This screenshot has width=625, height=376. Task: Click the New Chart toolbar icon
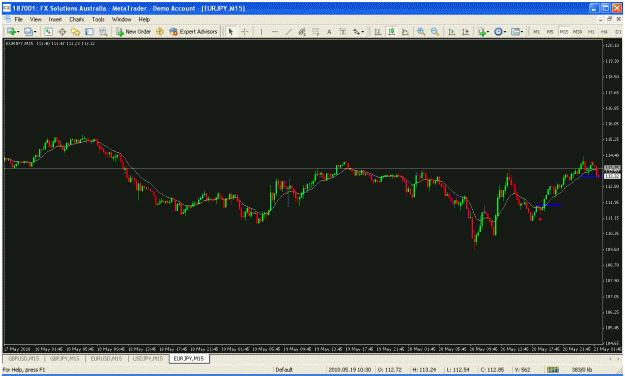click(11, 31)
